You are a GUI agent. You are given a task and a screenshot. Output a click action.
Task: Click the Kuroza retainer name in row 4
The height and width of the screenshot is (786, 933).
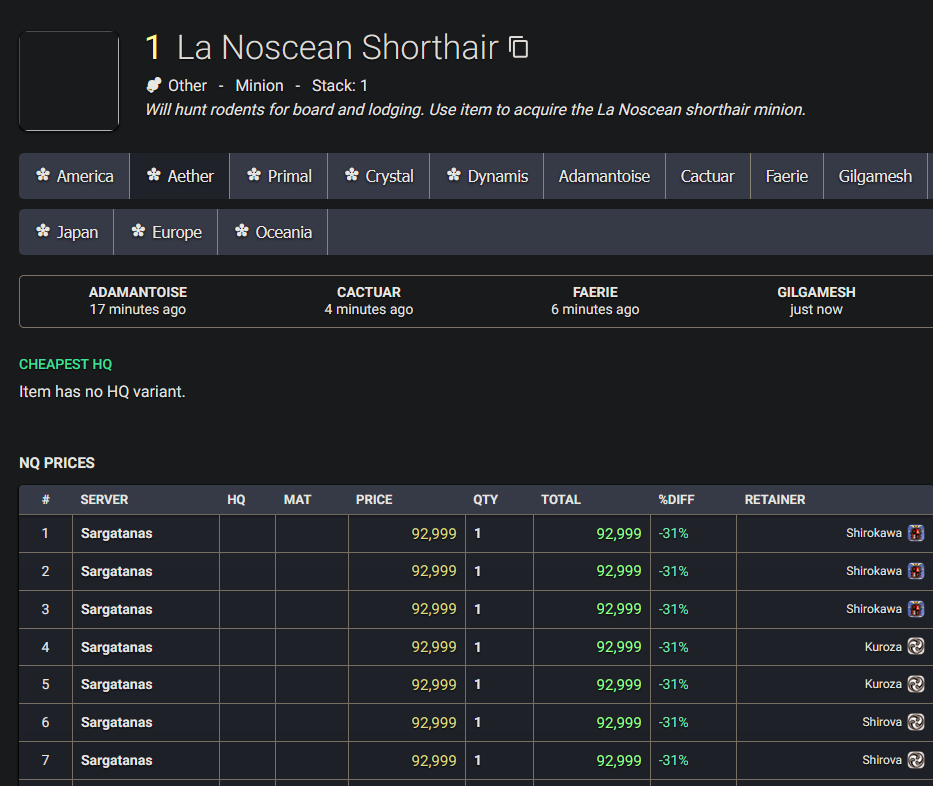(x=883, y=647)
